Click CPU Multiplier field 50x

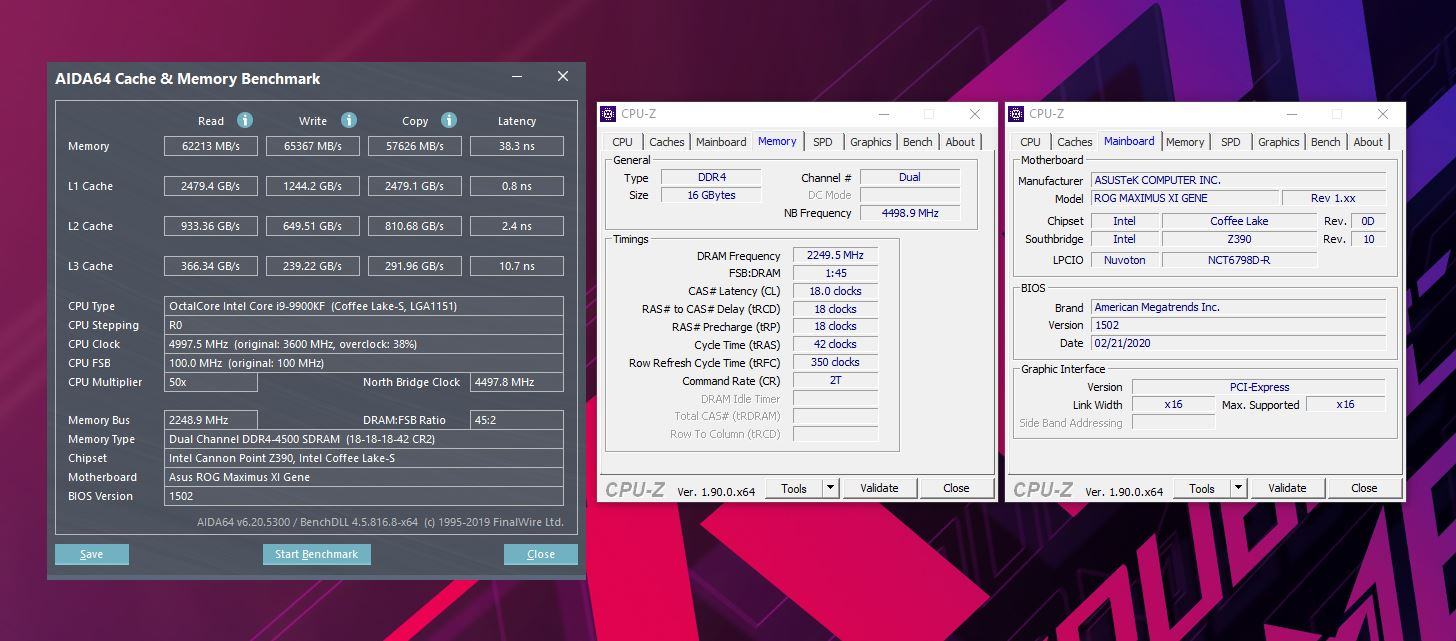[x=211, y=382]
